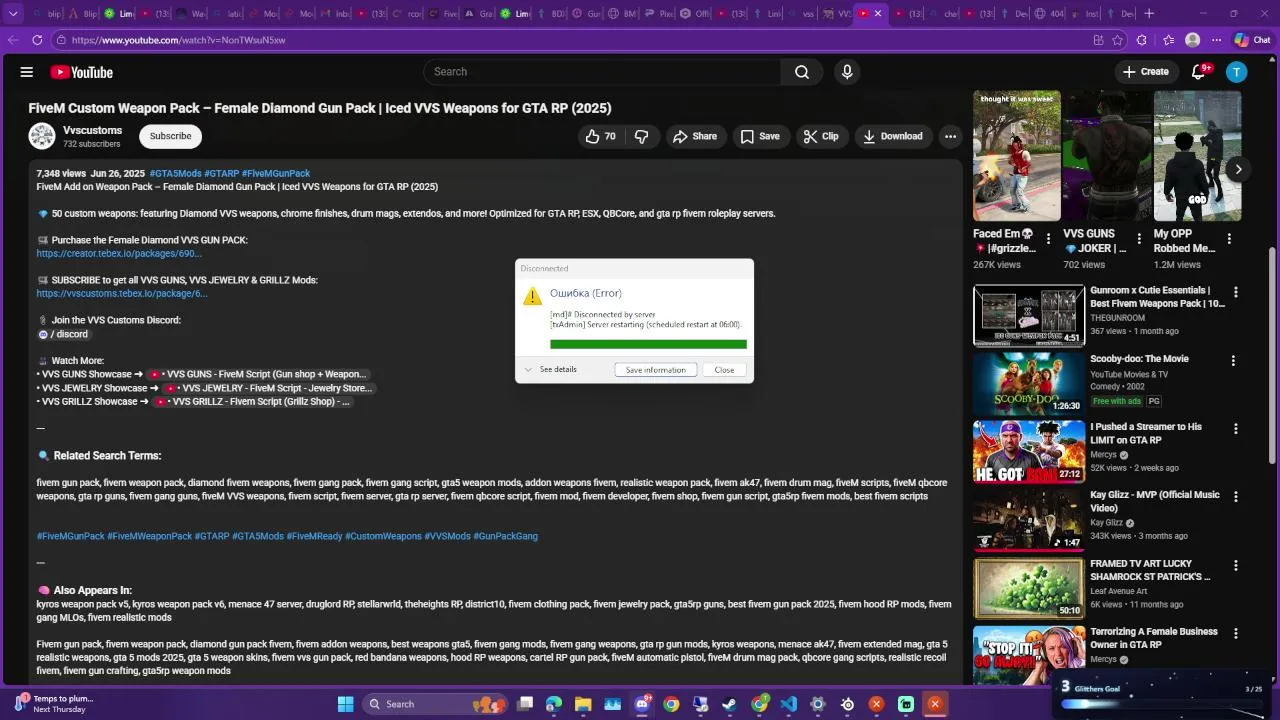
Task: Open FRAMED TV ART Lucky Shamrock thumbnail
Action: click(1029, 587)
